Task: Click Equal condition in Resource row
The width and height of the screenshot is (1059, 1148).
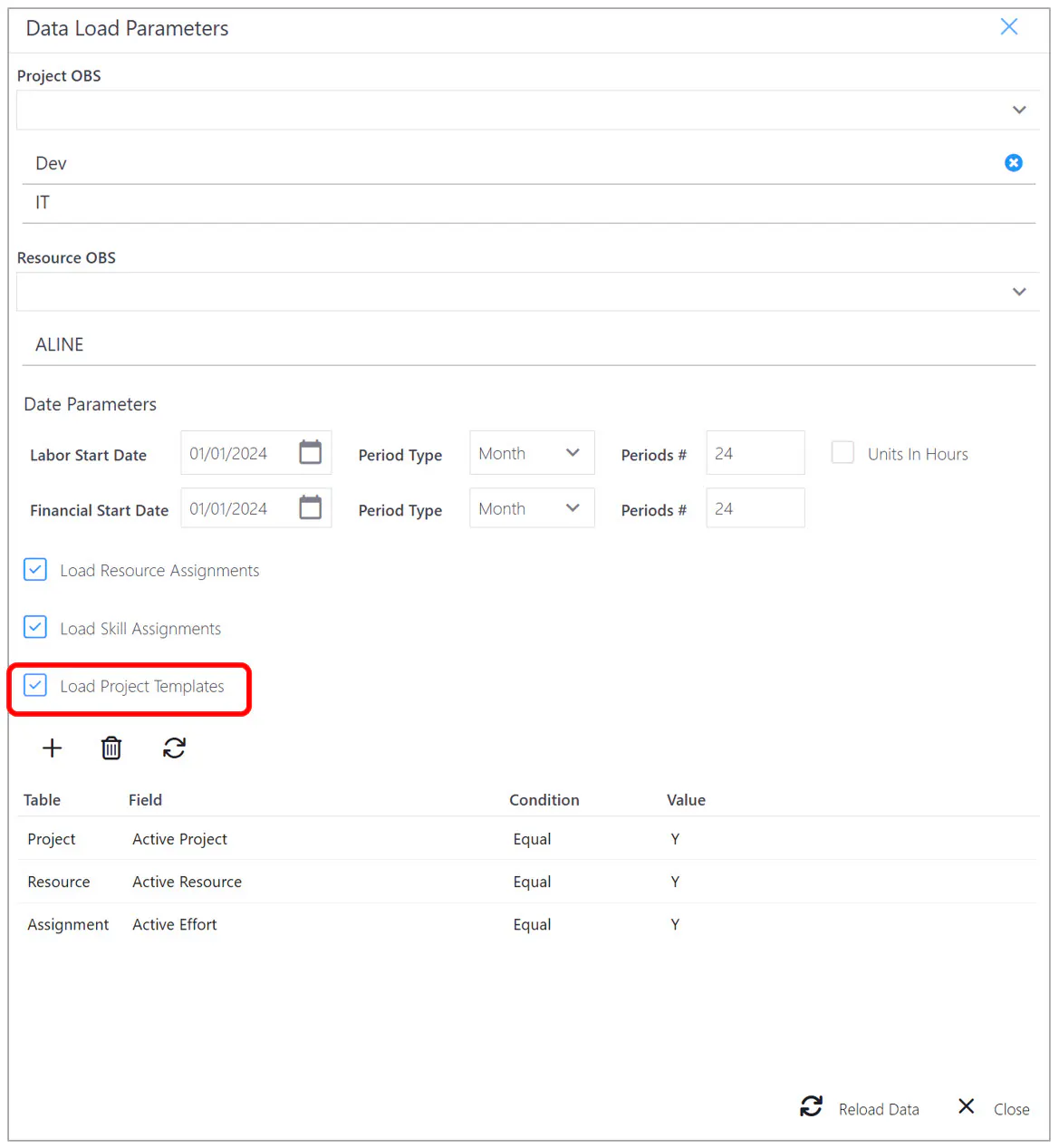Action: [532, 882]
